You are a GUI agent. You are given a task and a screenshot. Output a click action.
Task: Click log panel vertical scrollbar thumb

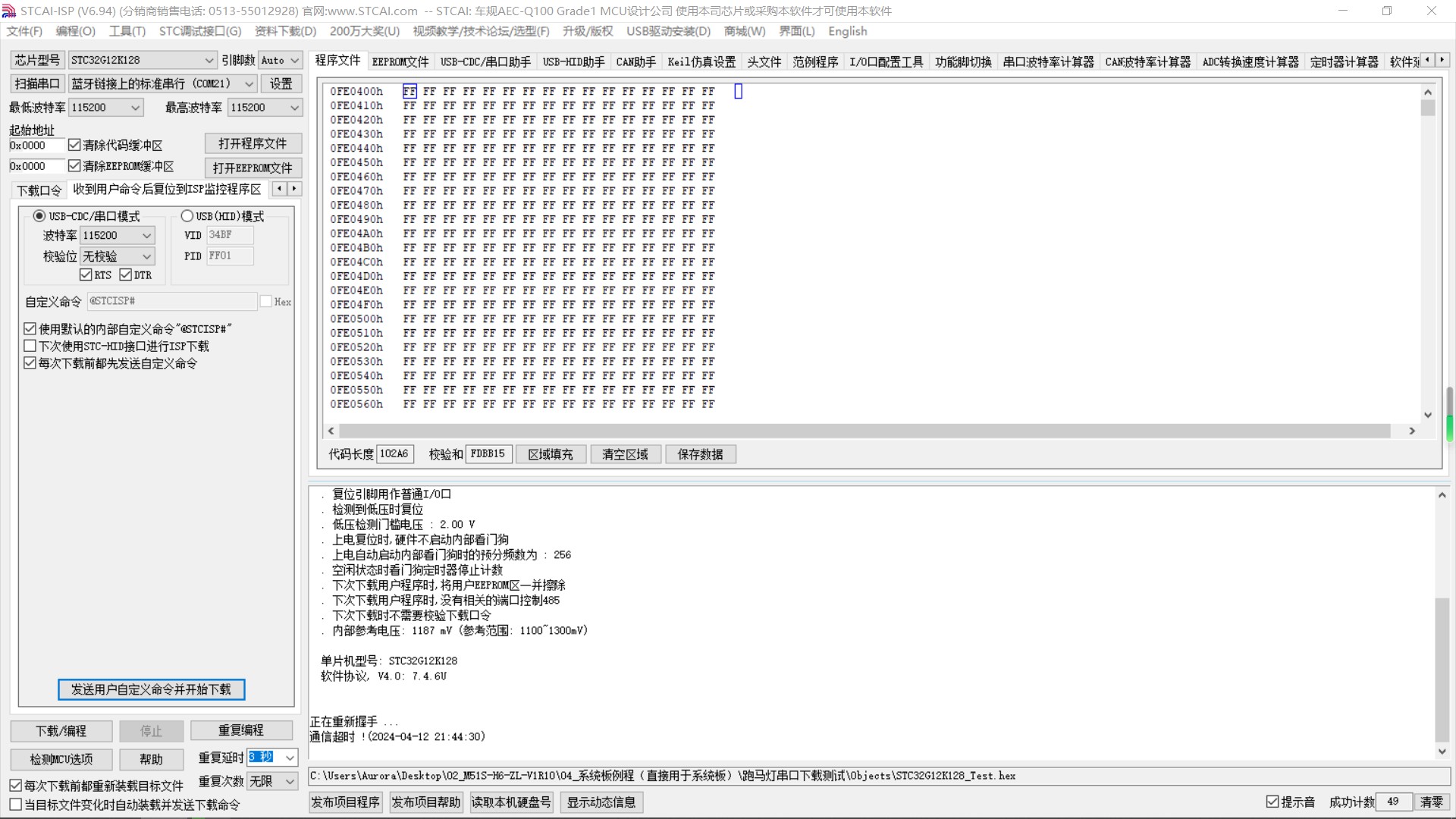tap(1442, 670)
